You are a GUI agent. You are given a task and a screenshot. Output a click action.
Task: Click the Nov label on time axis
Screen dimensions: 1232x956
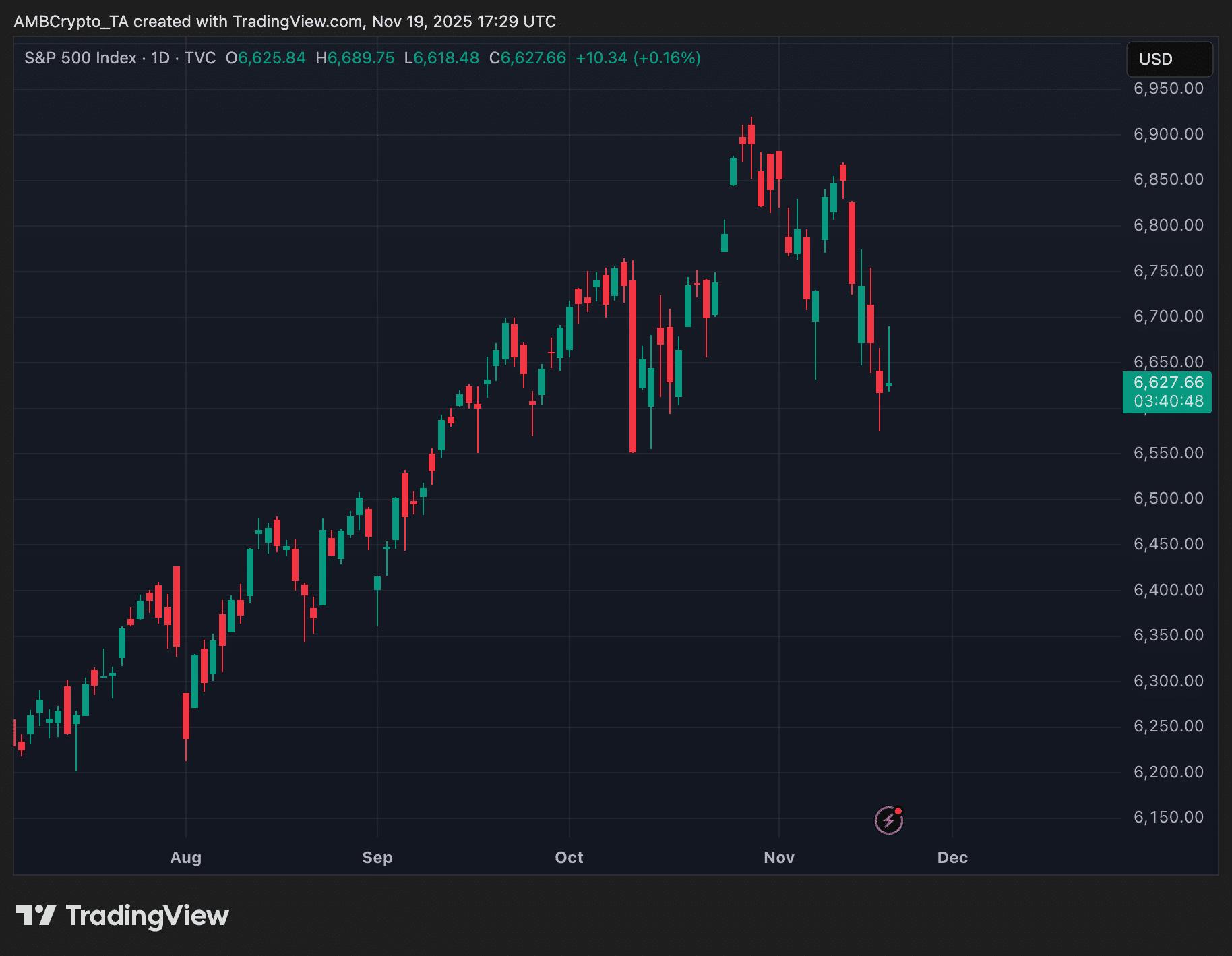coord(778,858)
